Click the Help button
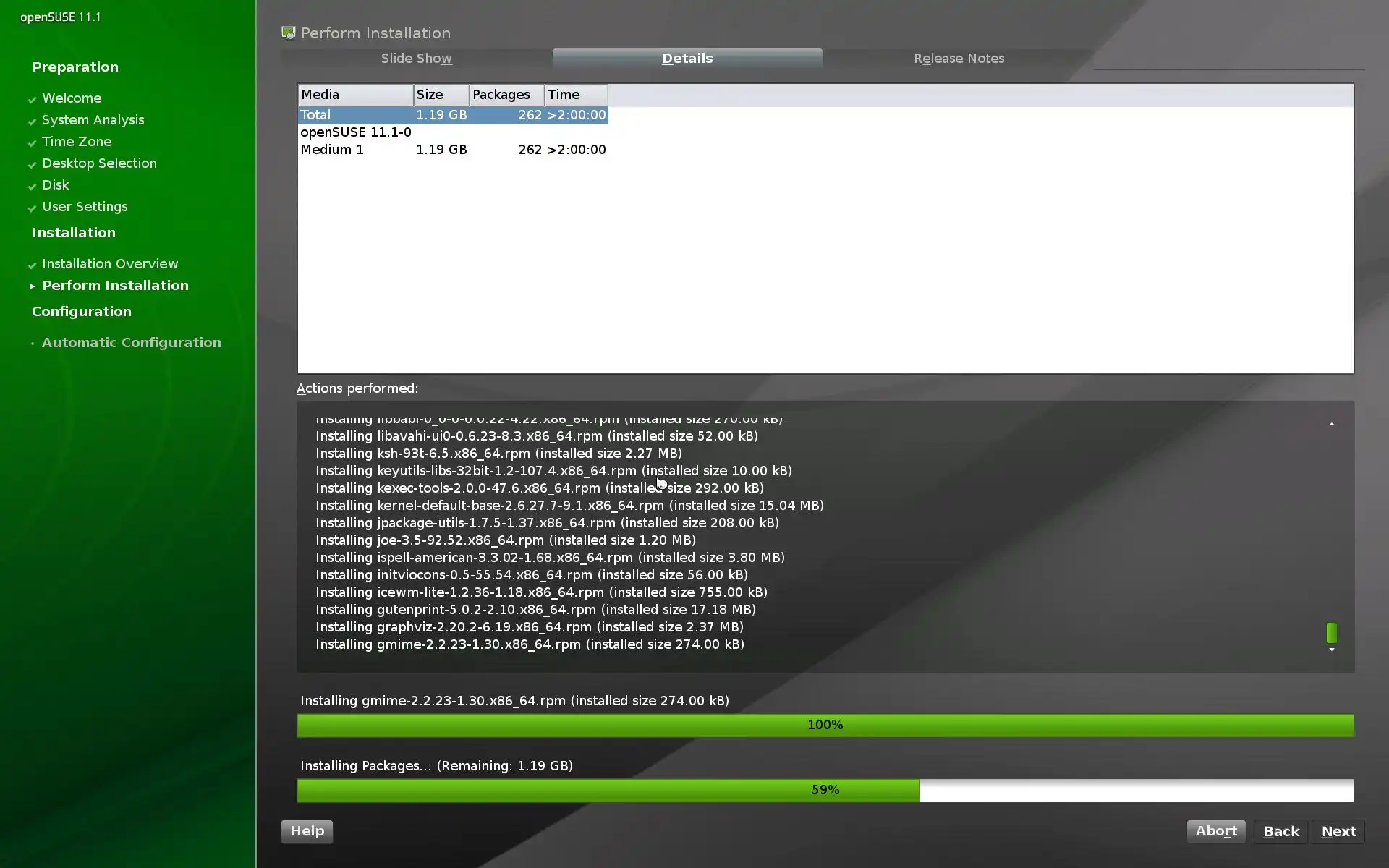The height and width of the screenshot is (868, 1389). 307,831
